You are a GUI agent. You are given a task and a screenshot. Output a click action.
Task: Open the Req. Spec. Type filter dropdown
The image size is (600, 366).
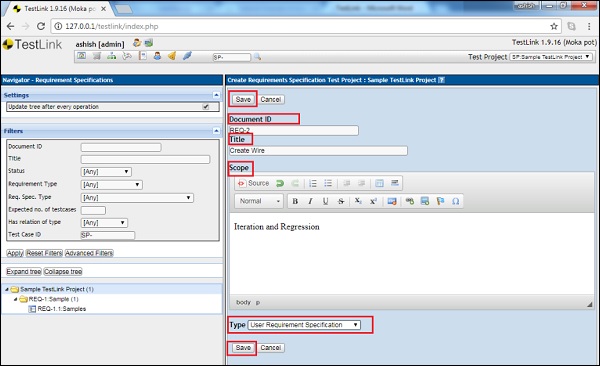[137, 198]
